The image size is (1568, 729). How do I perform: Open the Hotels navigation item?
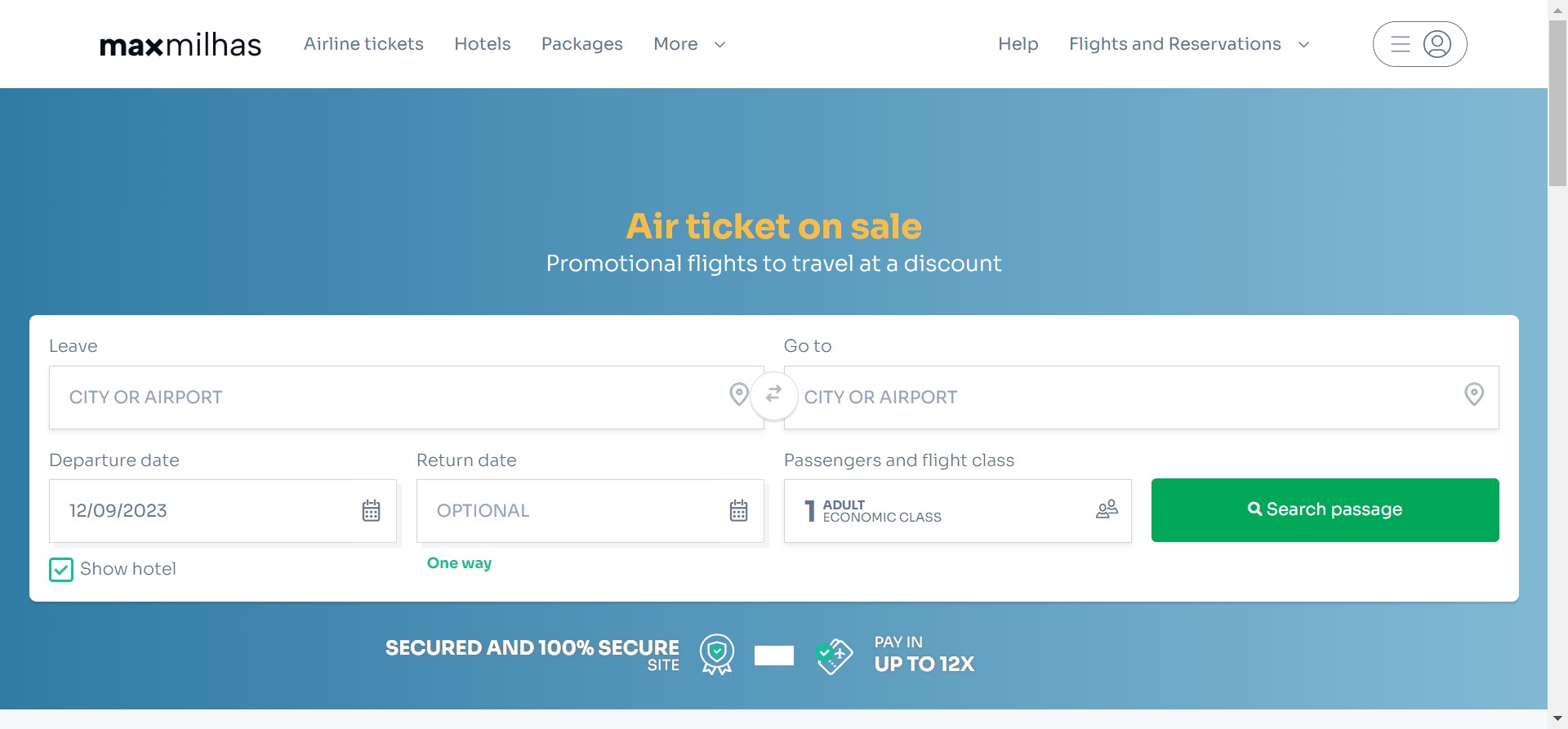point(482,44)
